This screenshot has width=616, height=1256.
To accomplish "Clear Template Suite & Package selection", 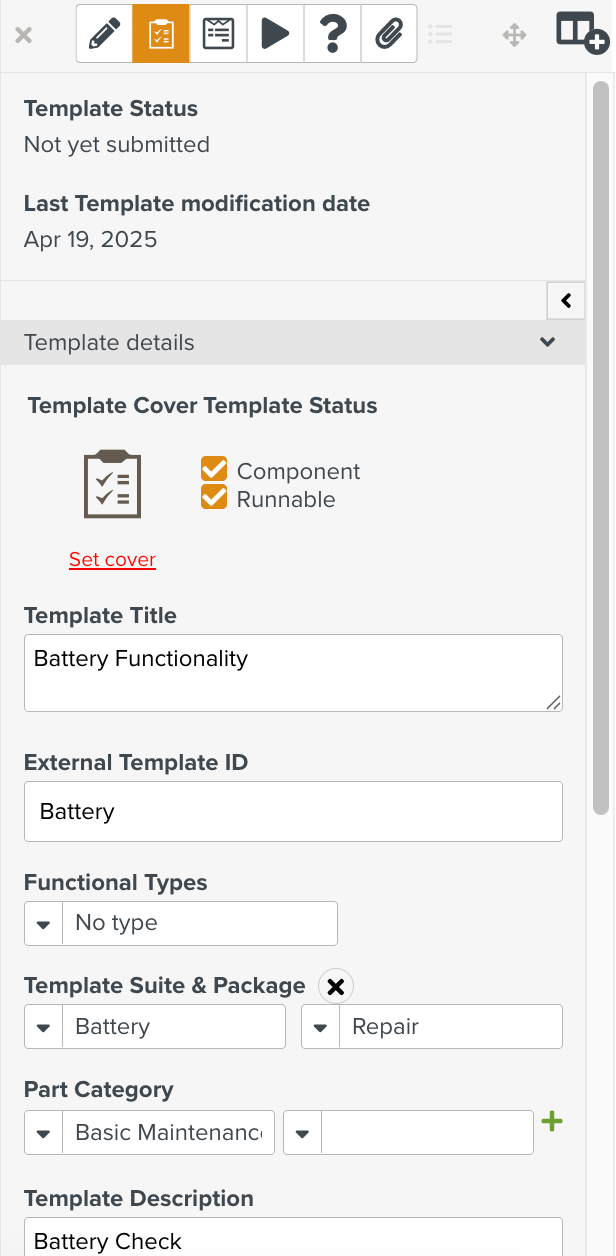I will [x=336, y=987].
